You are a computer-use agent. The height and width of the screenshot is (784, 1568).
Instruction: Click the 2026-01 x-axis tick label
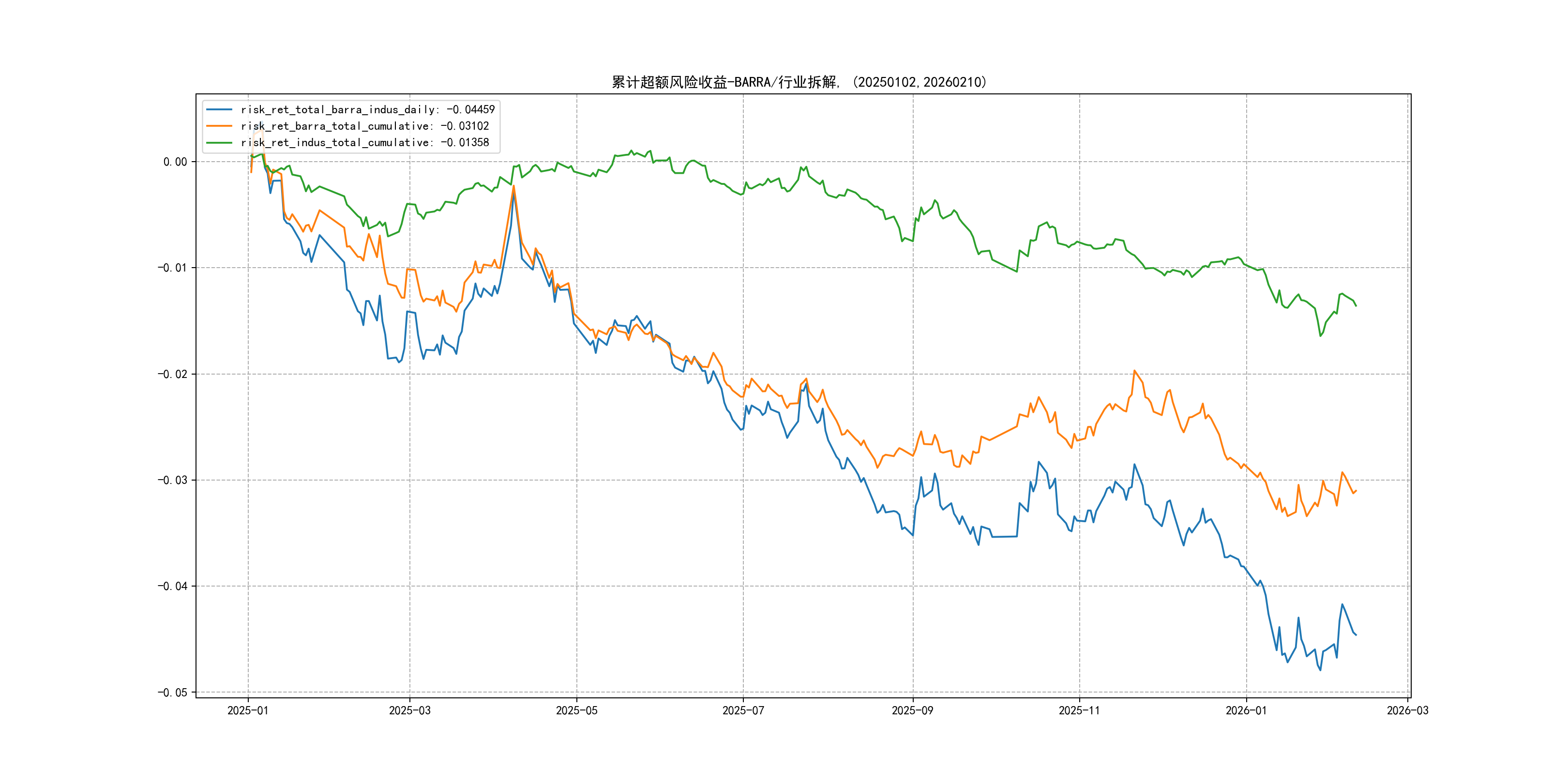pyautogui.click(x=1246, y=710)
